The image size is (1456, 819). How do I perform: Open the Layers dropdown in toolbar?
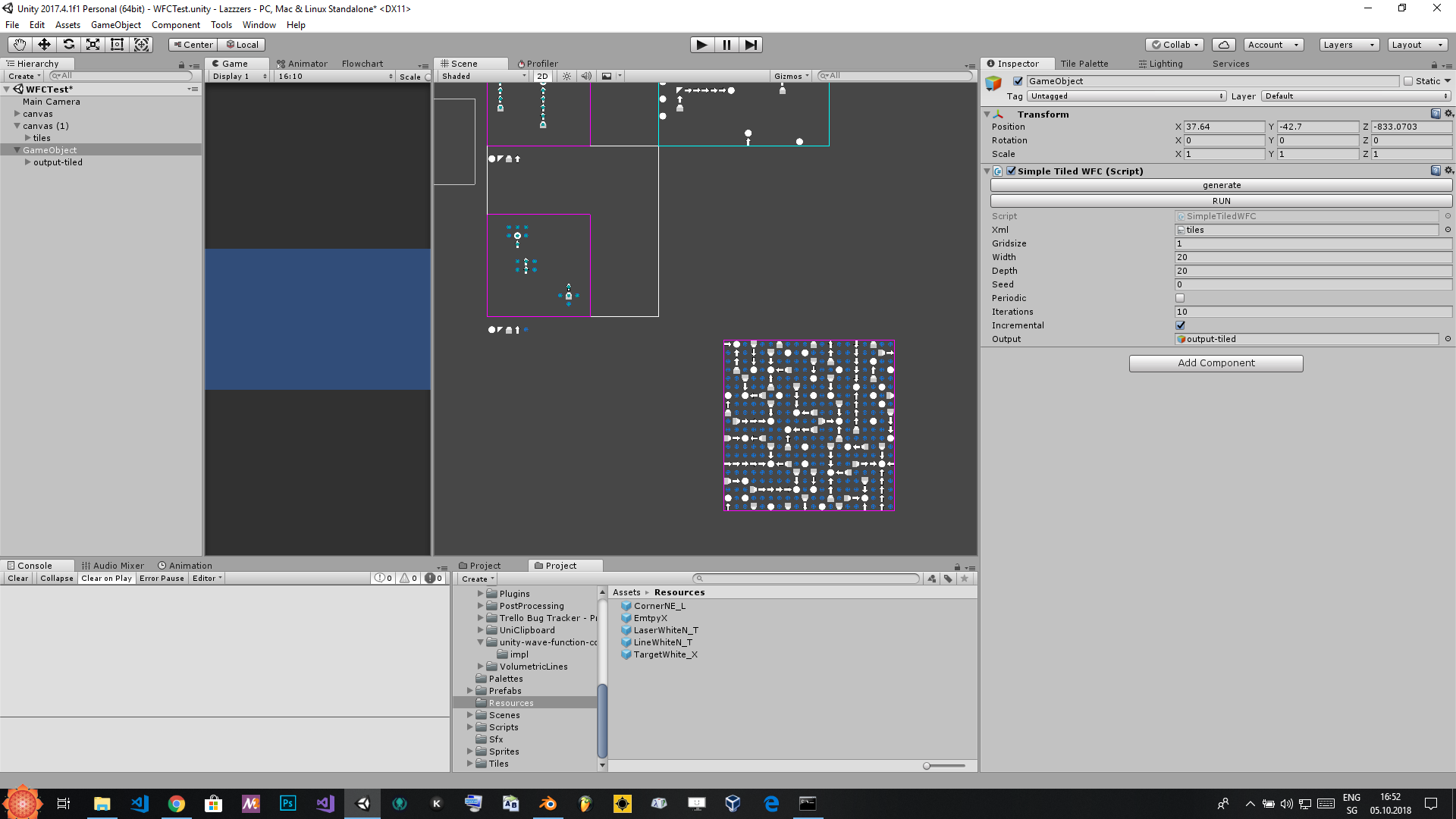[1349, 45]
